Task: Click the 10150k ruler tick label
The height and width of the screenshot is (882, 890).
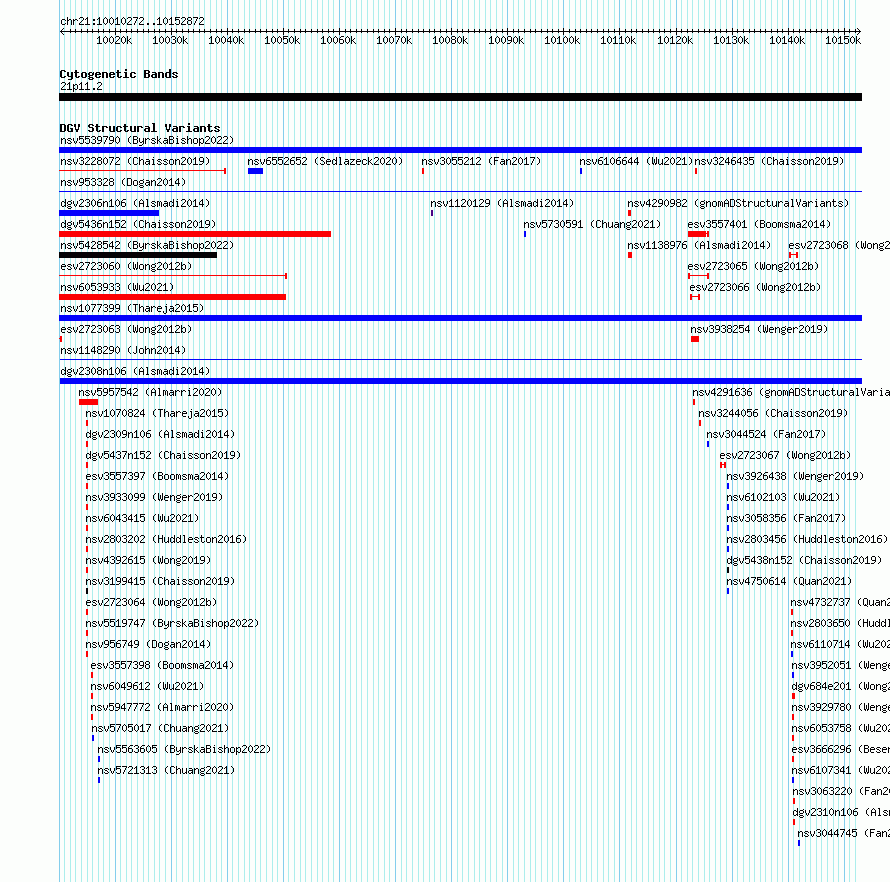Action: 843,40
